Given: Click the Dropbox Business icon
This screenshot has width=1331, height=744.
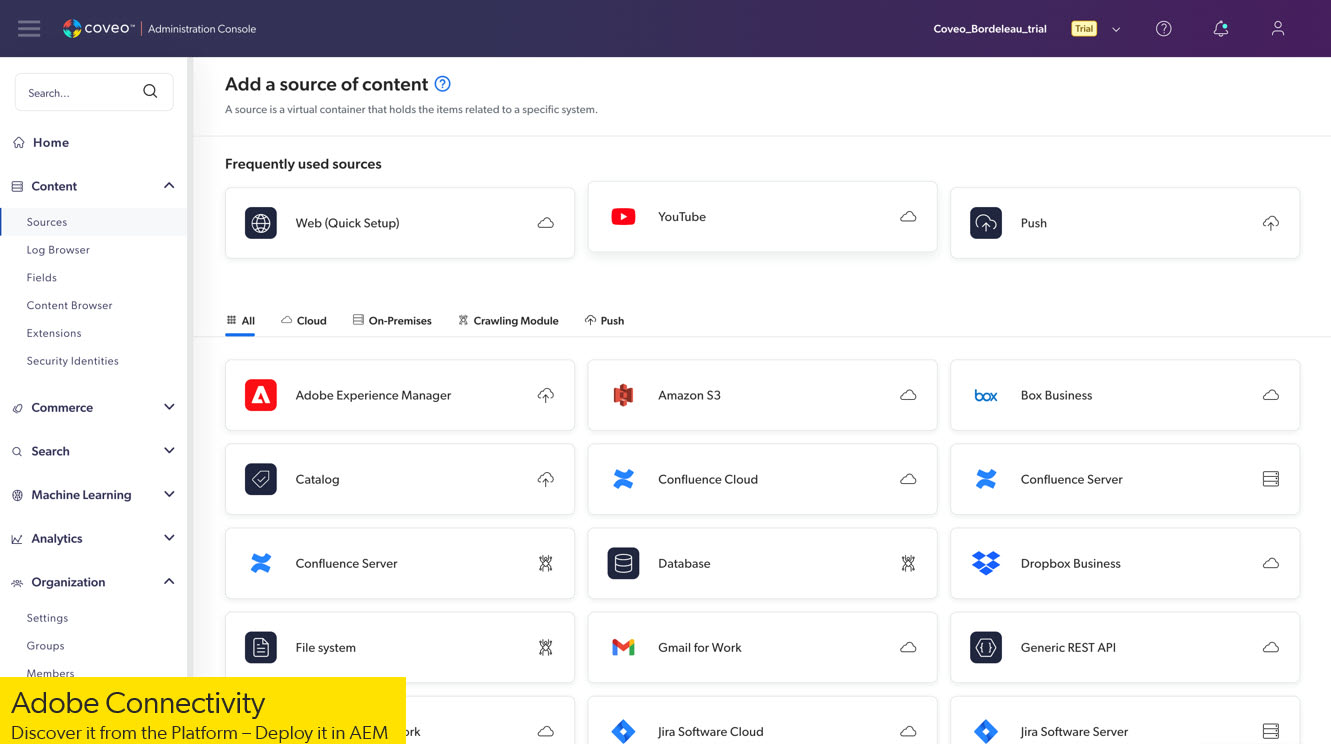Looking at the screenshot, I should 986,563.
